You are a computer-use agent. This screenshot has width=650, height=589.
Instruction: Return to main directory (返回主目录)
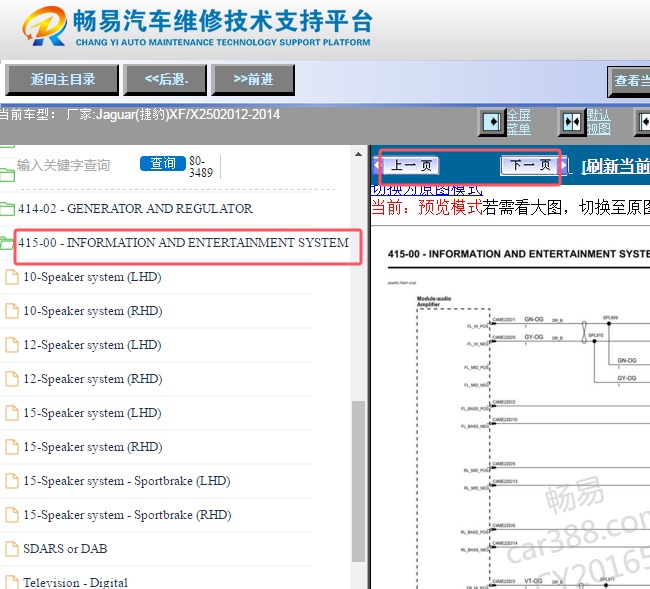pos(62,80)
